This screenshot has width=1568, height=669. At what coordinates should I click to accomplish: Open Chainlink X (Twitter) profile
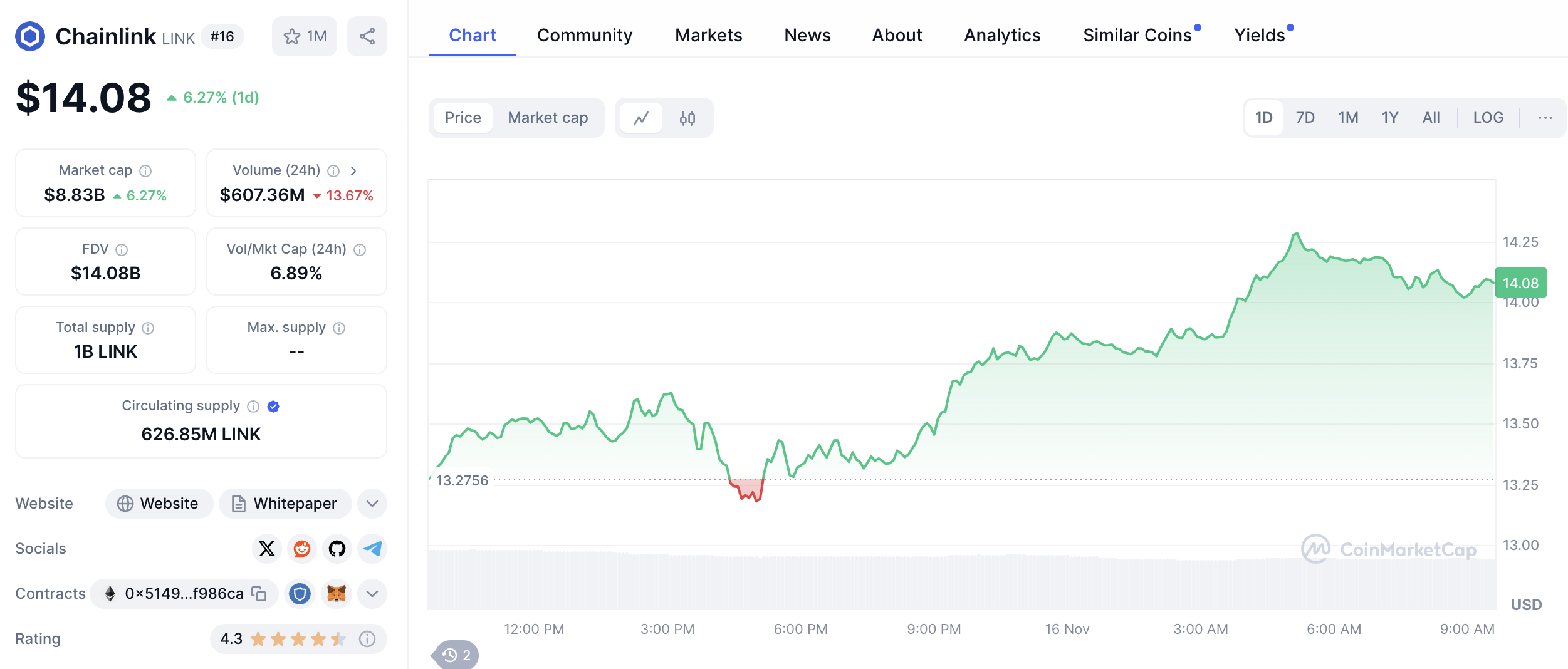click(267, 549)
